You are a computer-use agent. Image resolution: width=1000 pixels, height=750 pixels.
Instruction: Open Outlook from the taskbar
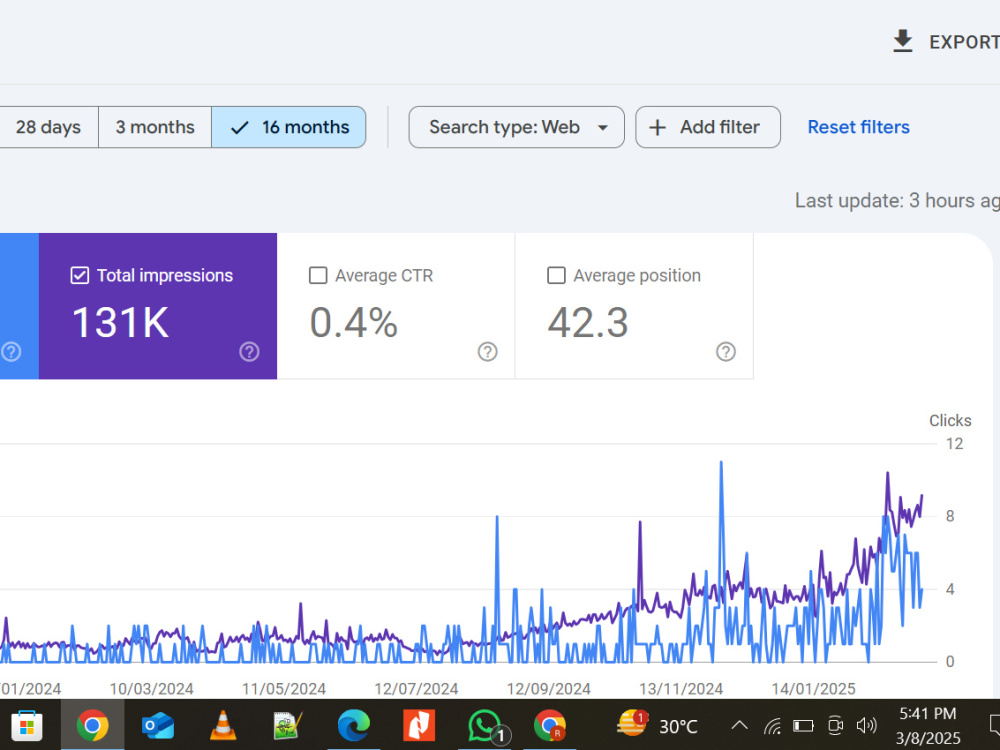point(158,725)
